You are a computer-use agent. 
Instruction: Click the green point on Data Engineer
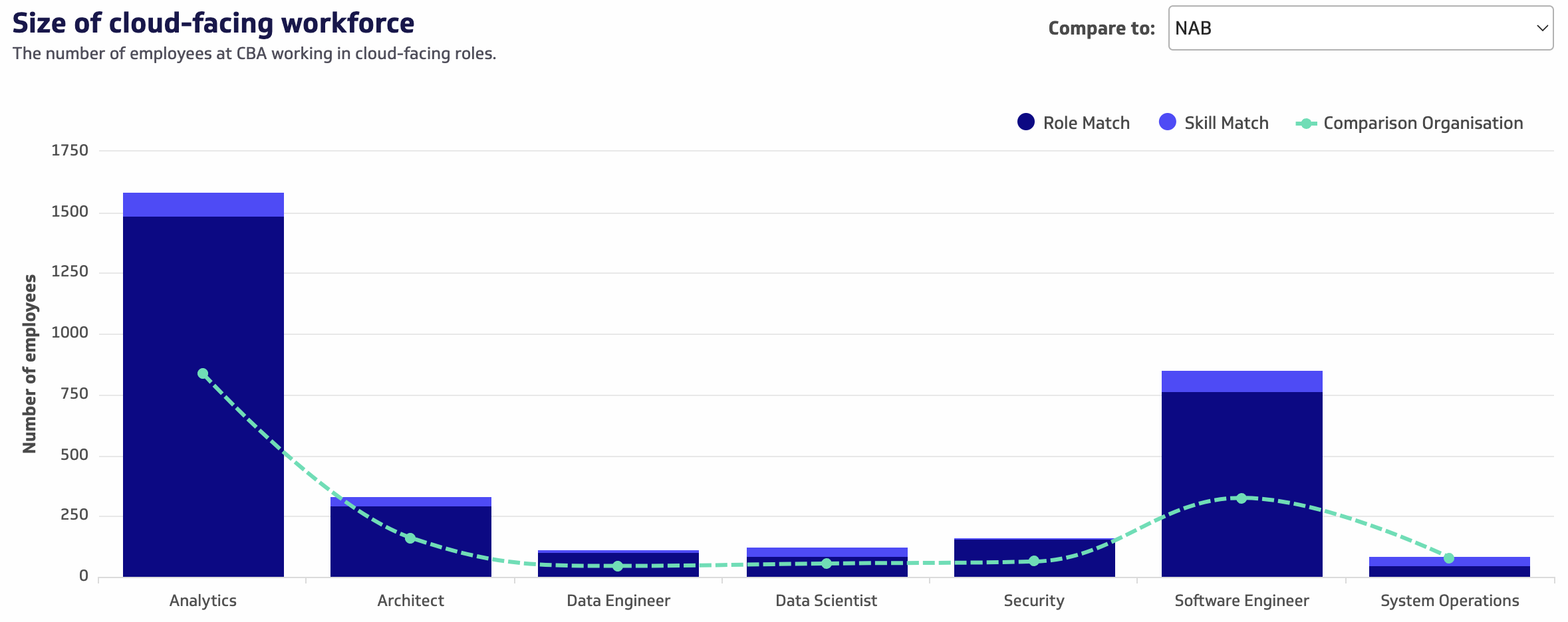coord(618,566)
